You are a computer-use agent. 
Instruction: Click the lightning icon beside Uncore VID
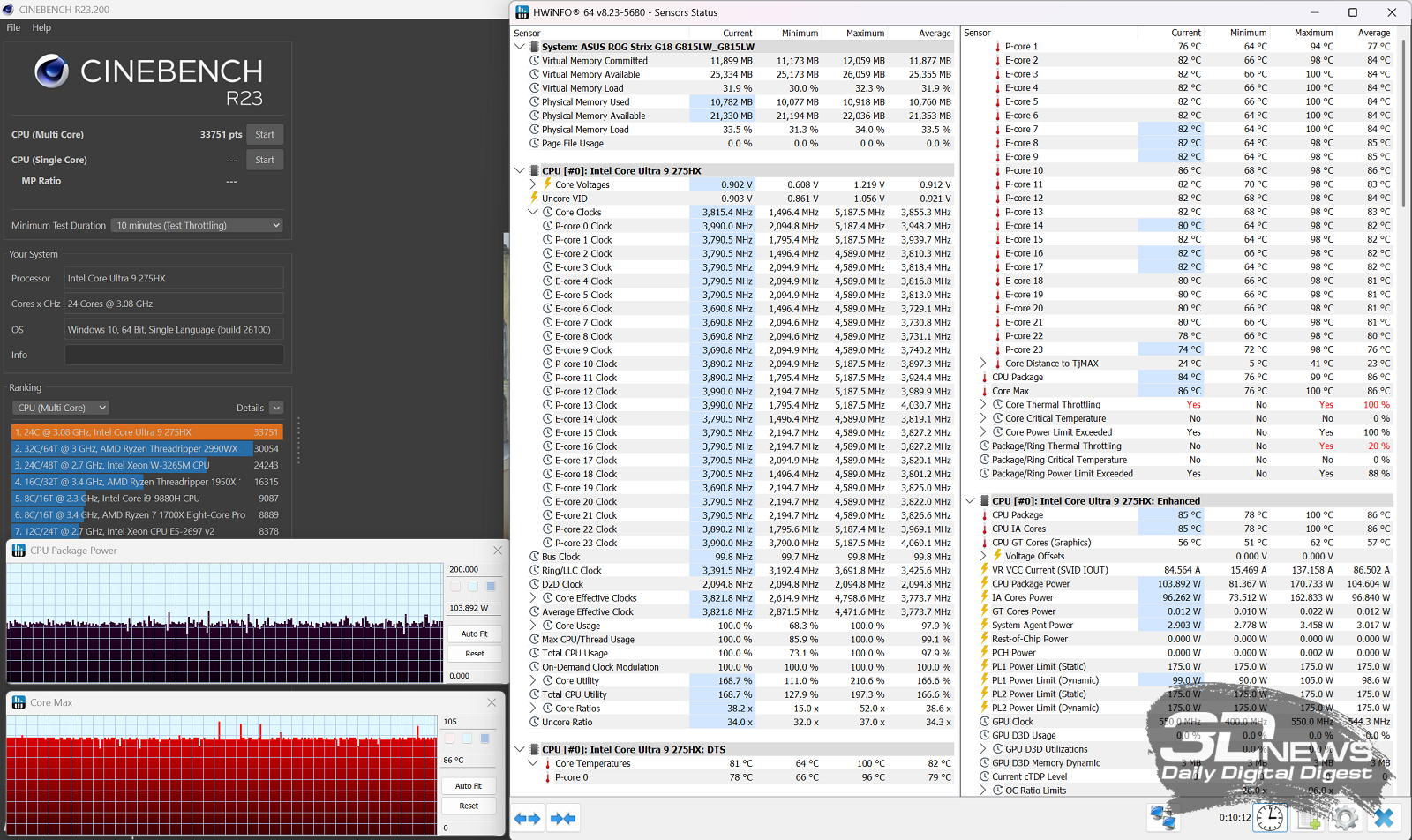pos(534,199)
